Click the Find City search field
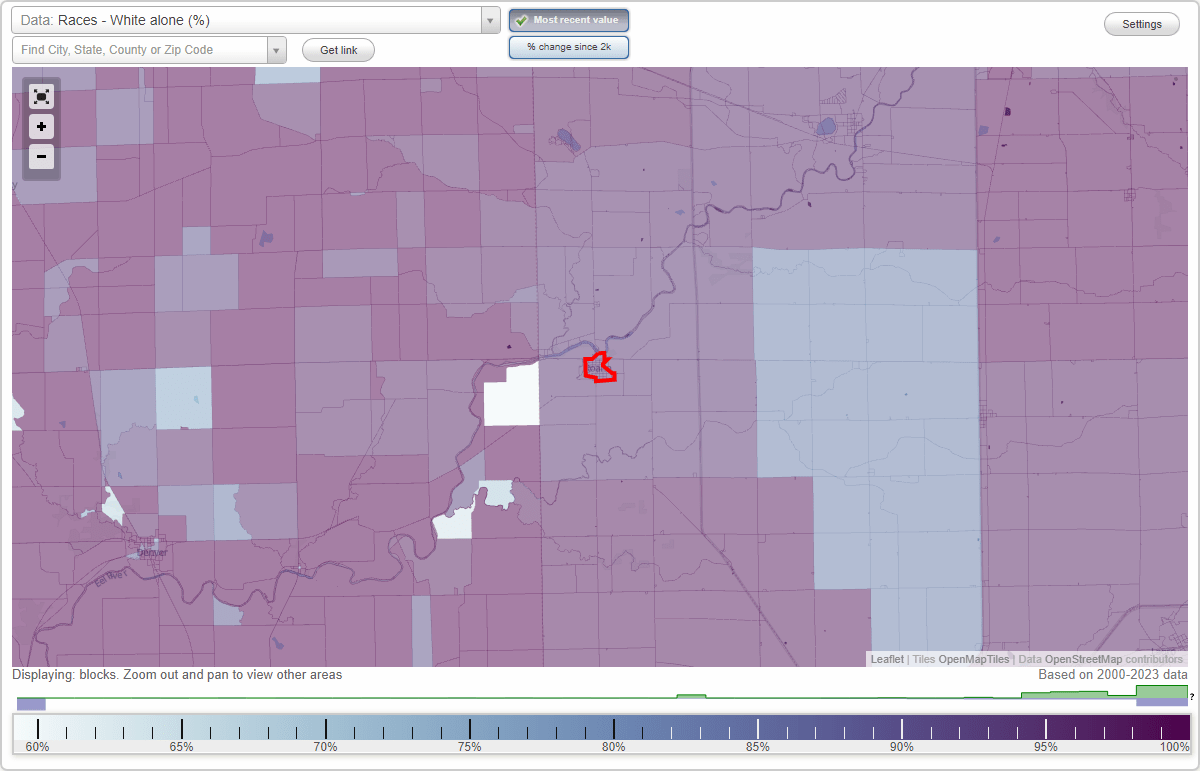Image resolution: width=1200 pixels, height=771 pixels. [x=140, y=49]
